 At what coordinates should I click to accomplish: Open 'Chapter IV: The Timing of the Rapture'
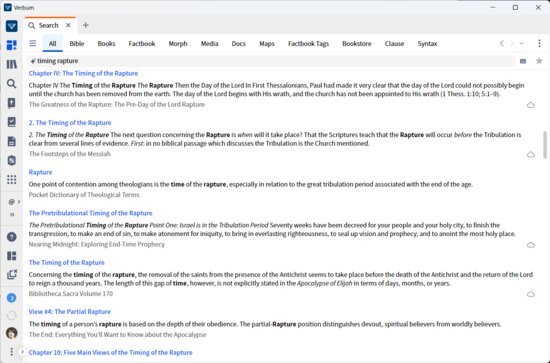(83, 73)
